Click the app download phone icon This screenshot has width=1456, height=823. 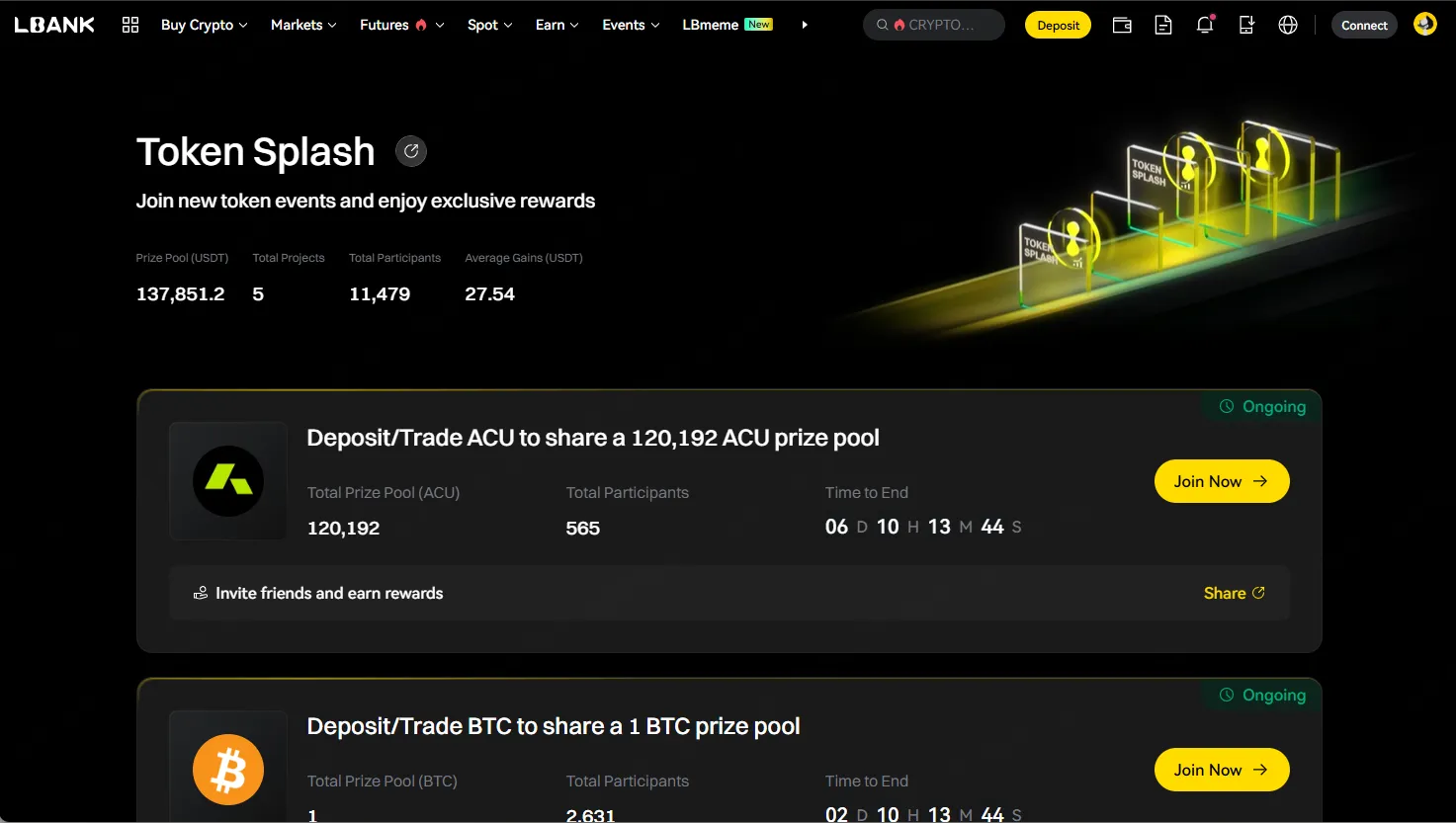click(x=1246, y=26)
